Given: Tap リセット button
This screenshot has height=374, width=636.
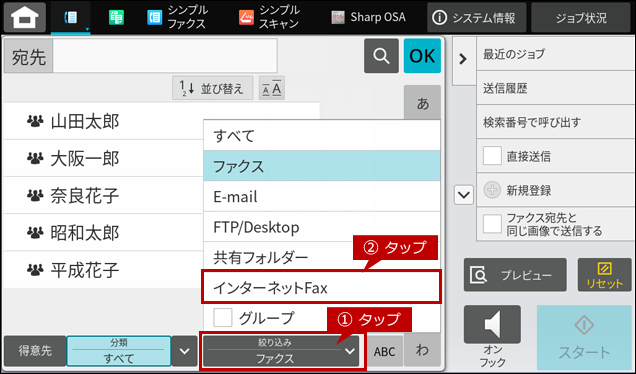Looking at the screenshot, I should (x=604, y=275).
